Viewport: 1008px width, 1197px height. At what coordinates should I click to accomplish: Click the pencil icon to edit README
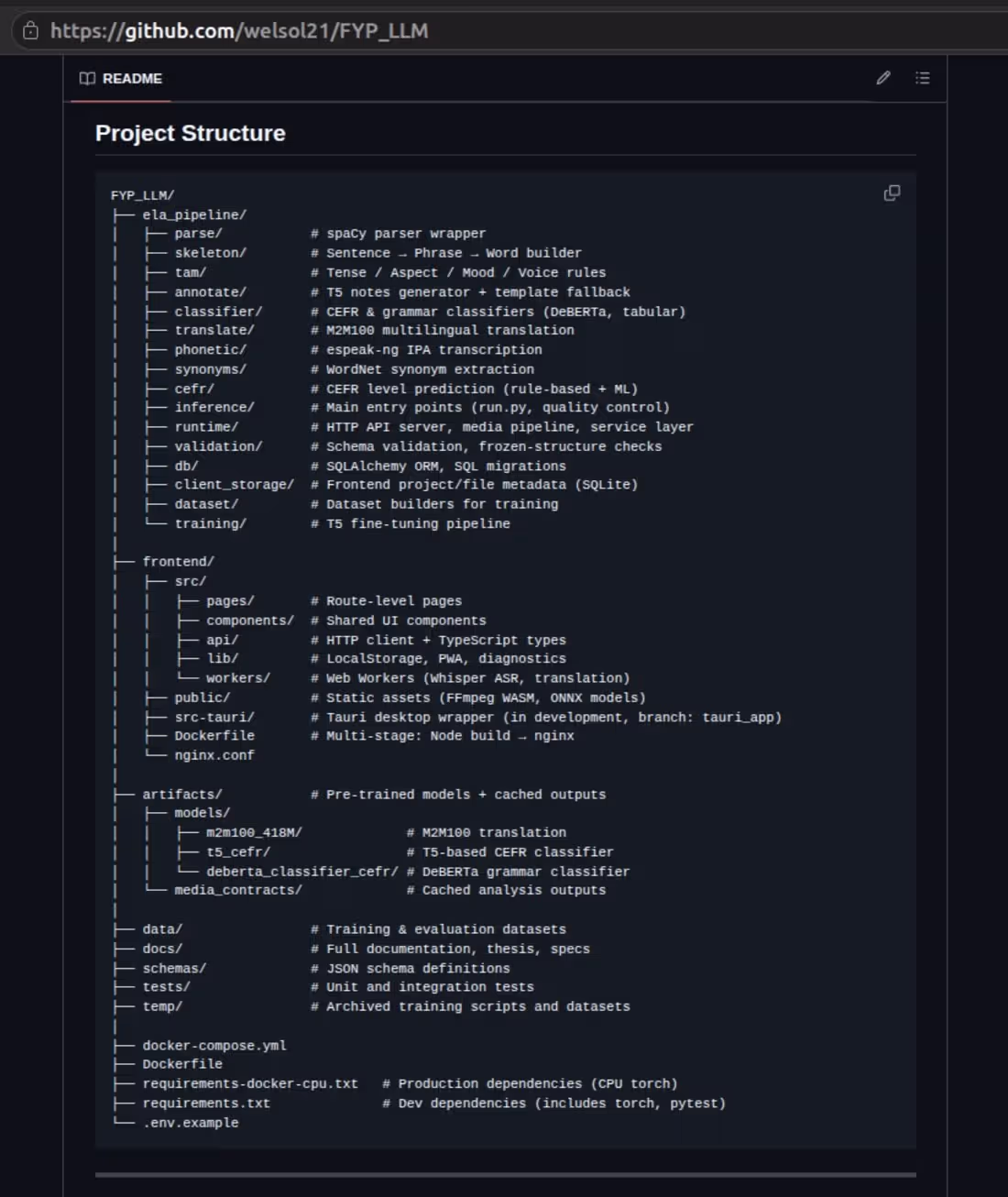882,79
